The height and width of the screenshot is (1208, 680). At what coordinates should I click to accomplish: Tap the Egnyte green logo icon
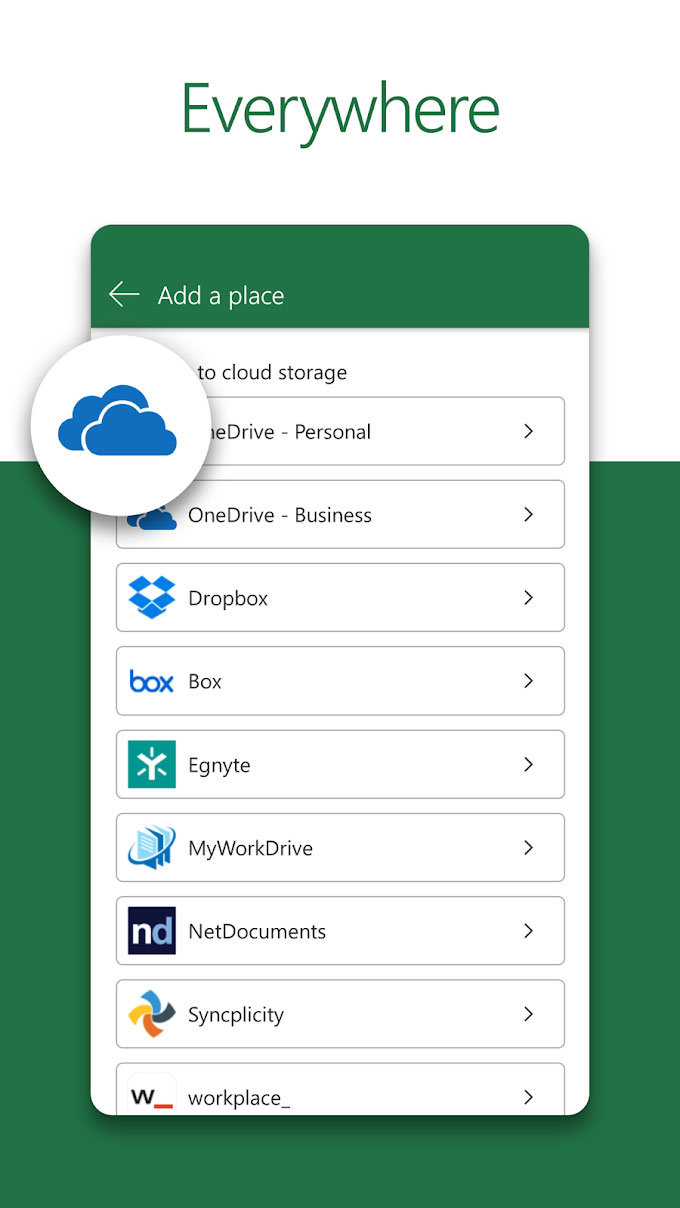point(152,764)
